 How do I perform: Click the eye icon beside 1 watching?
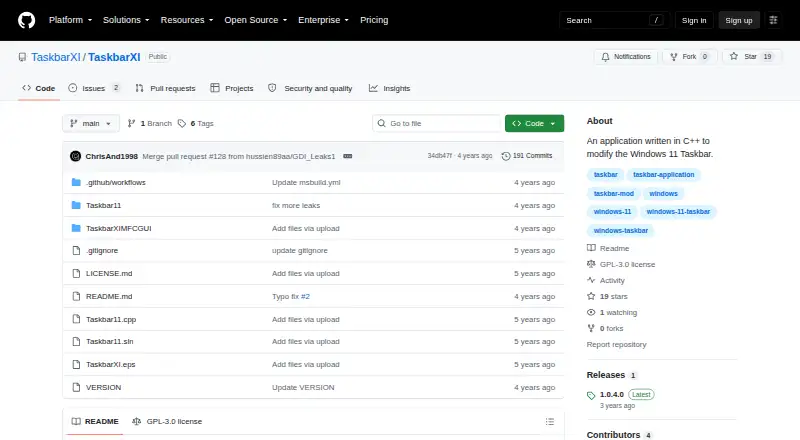click(x=591, y=312)
